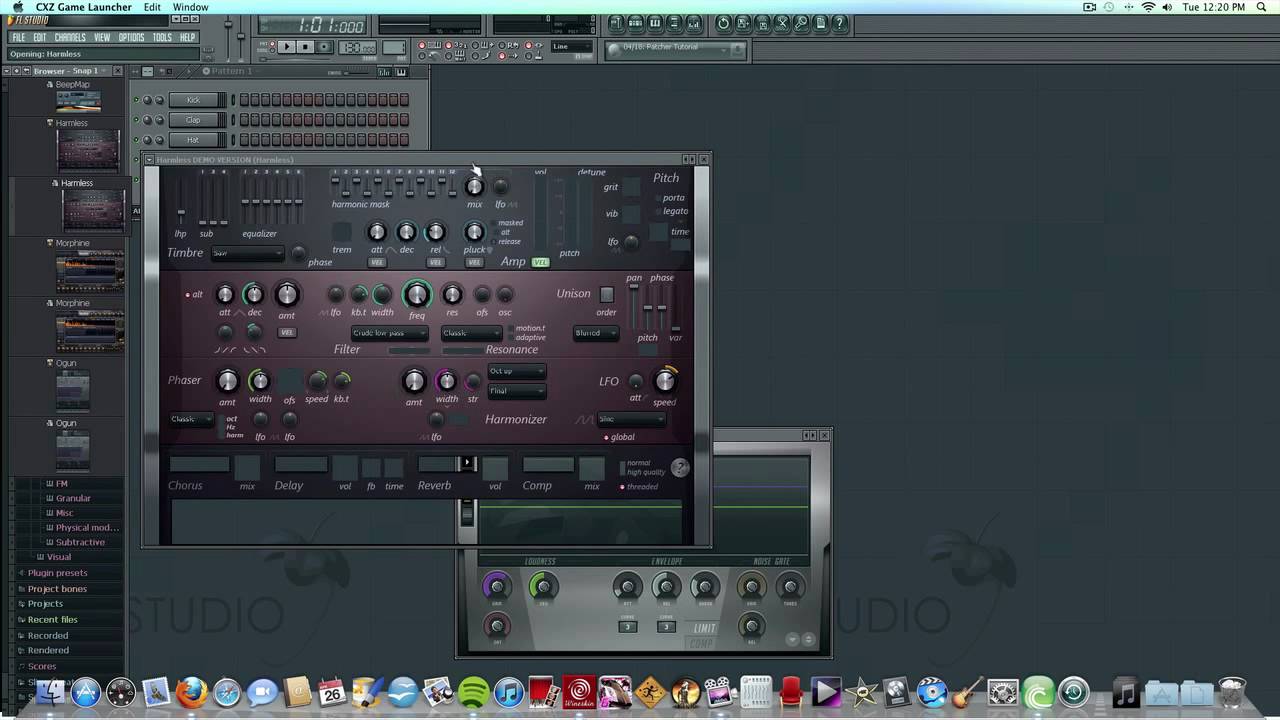Click the Stop button in transport panel
The height and width of the screenshot is (720, 1280).
[305, 47]
